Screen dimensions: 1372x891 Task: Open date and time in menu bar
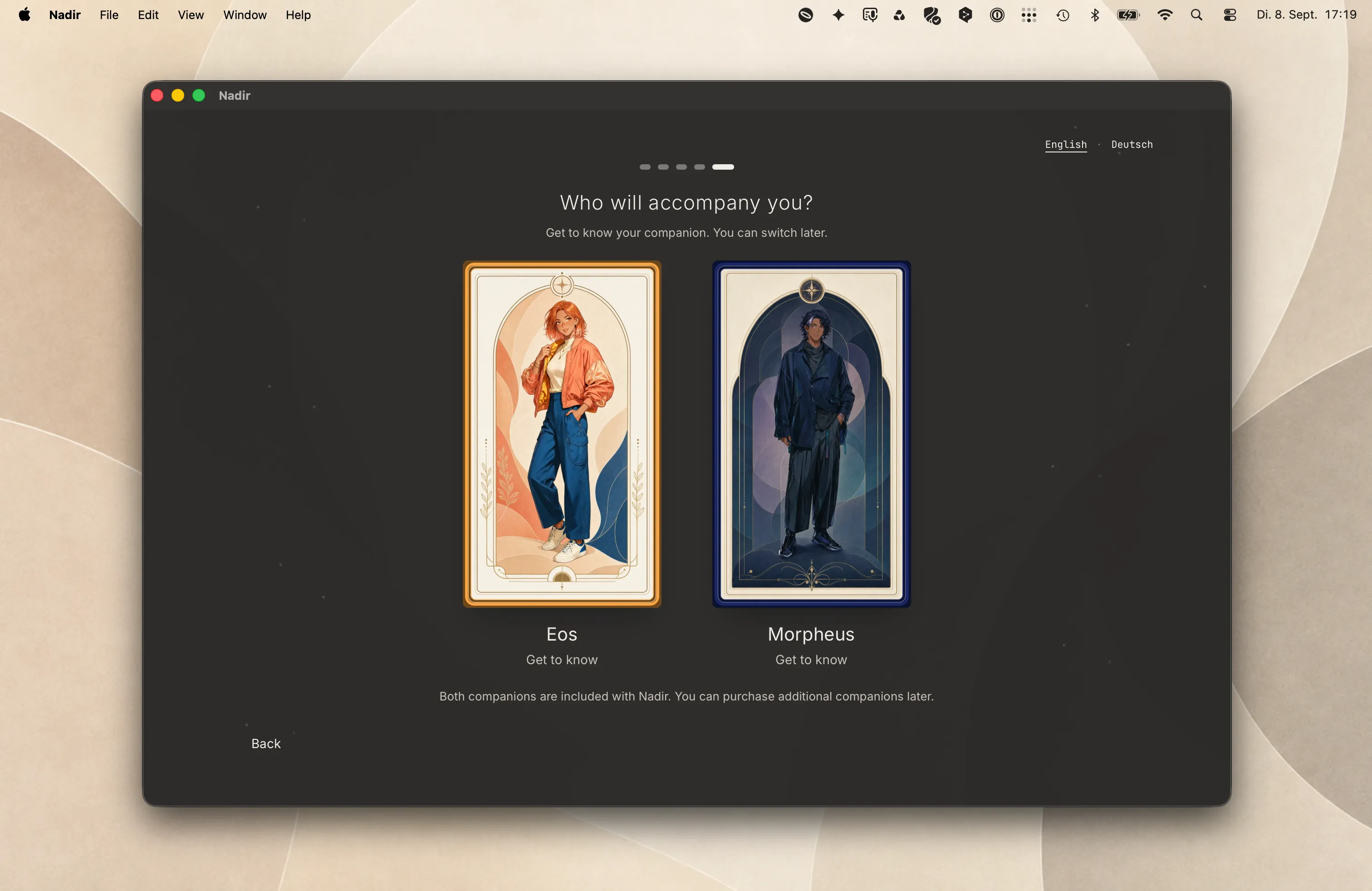1306,15
